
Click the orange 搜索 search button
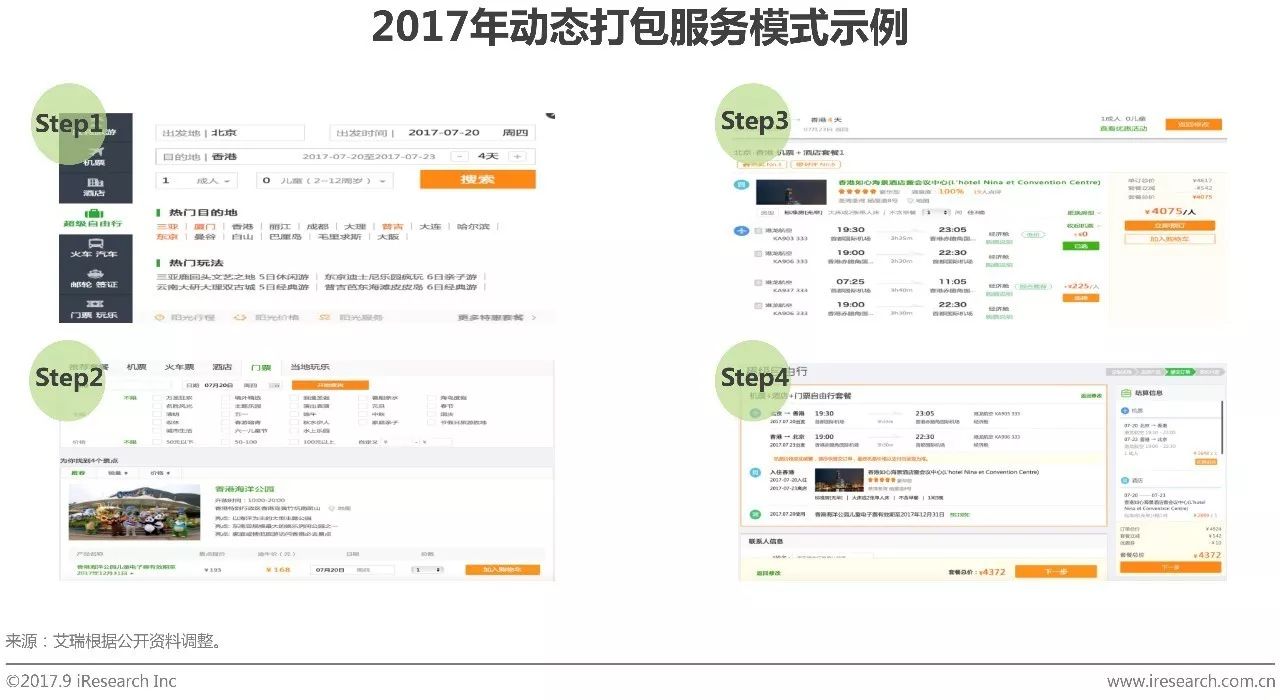pyautogui.click(x=477, y=180)
